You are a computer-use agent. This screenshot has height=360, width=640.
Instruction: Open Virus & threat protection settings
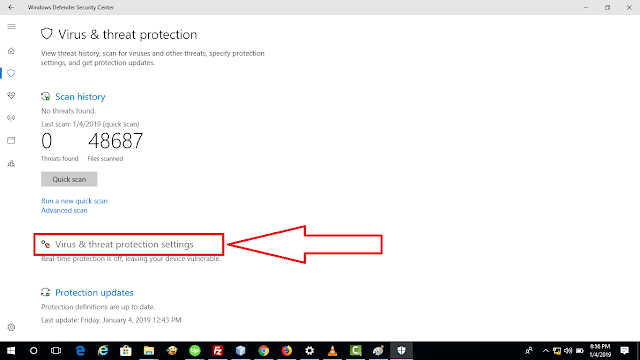point(124,244)
